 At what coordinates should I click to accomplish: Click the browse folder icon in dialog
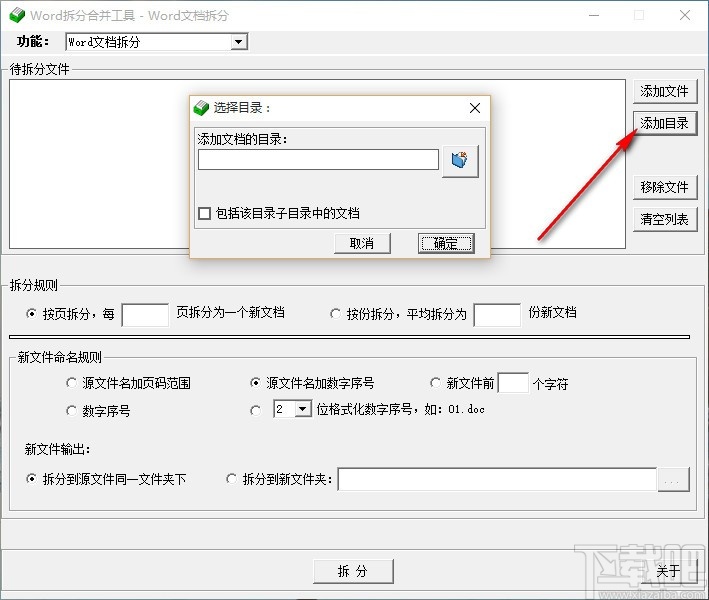point(460,161)
